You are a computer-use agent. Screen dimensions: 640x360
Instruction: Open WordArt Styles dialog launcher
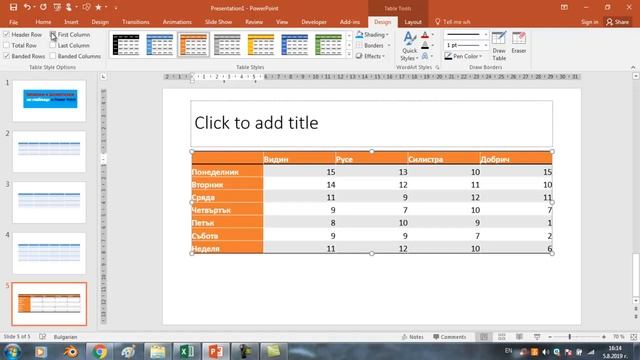point(437,67)
